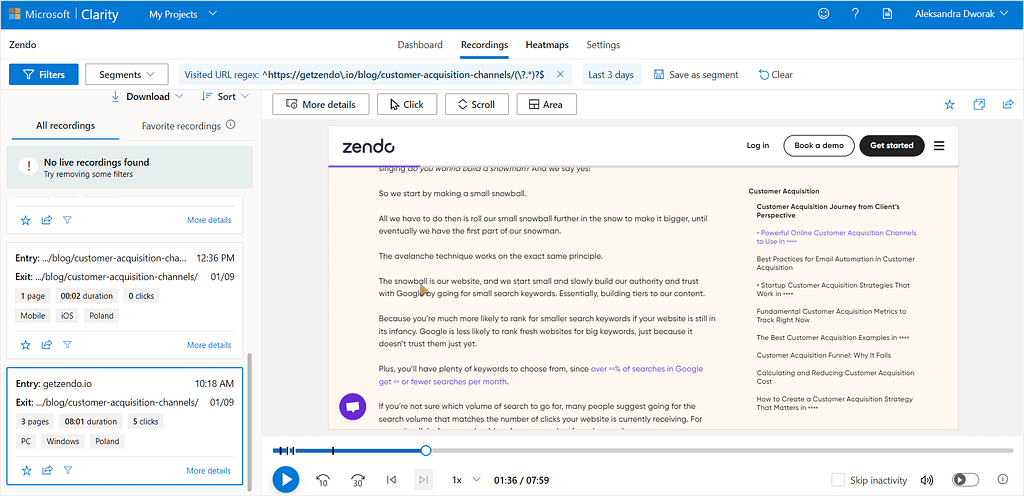Change the Last 3 days date filter
This screenshot has height=496, width=1024.
click(x=611, y=74)
